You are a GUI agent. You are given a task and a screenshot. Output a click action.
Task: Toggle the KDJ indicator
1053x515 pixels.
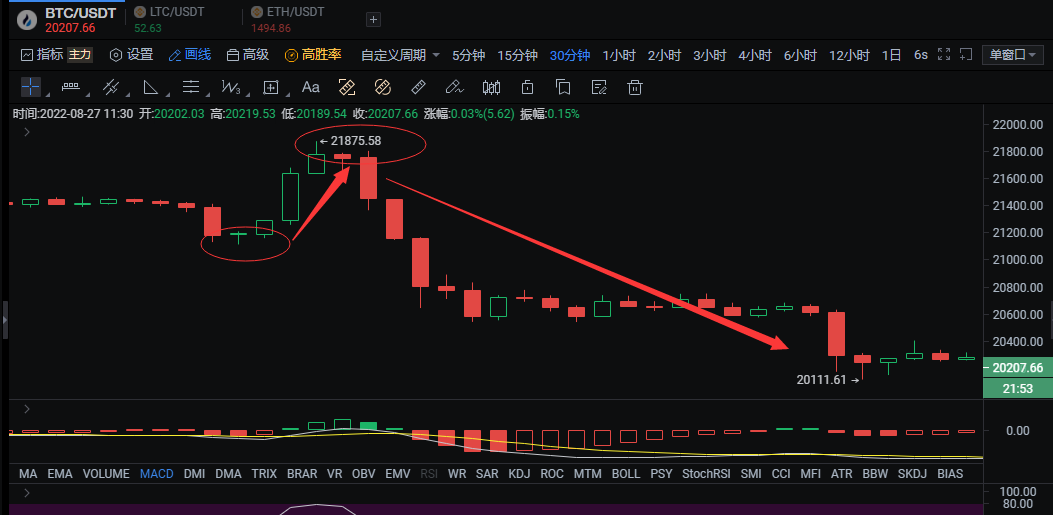click(520, 474)
